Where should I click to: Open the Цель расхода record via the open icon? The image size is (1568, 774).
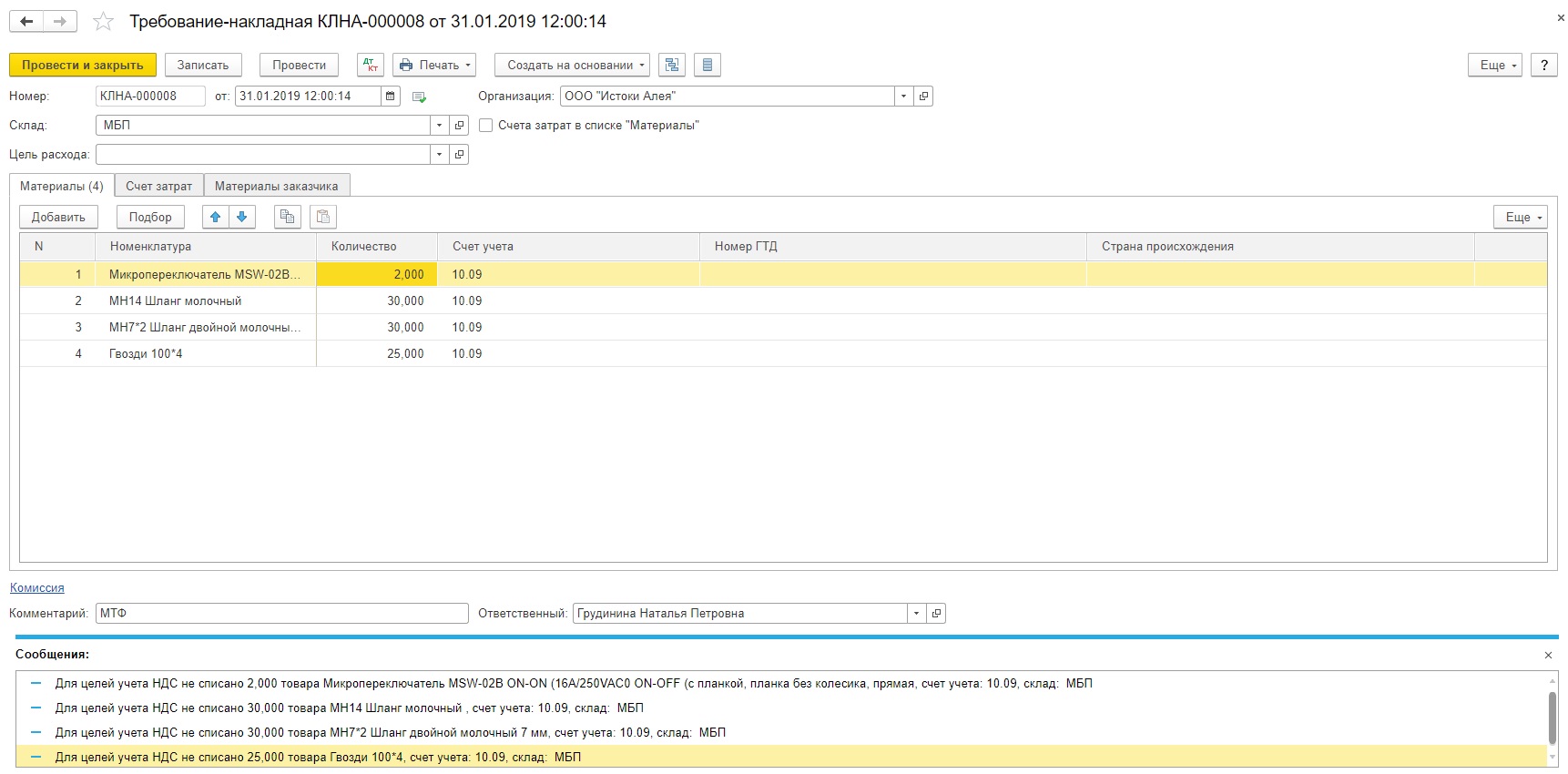(x=460, y=154)
